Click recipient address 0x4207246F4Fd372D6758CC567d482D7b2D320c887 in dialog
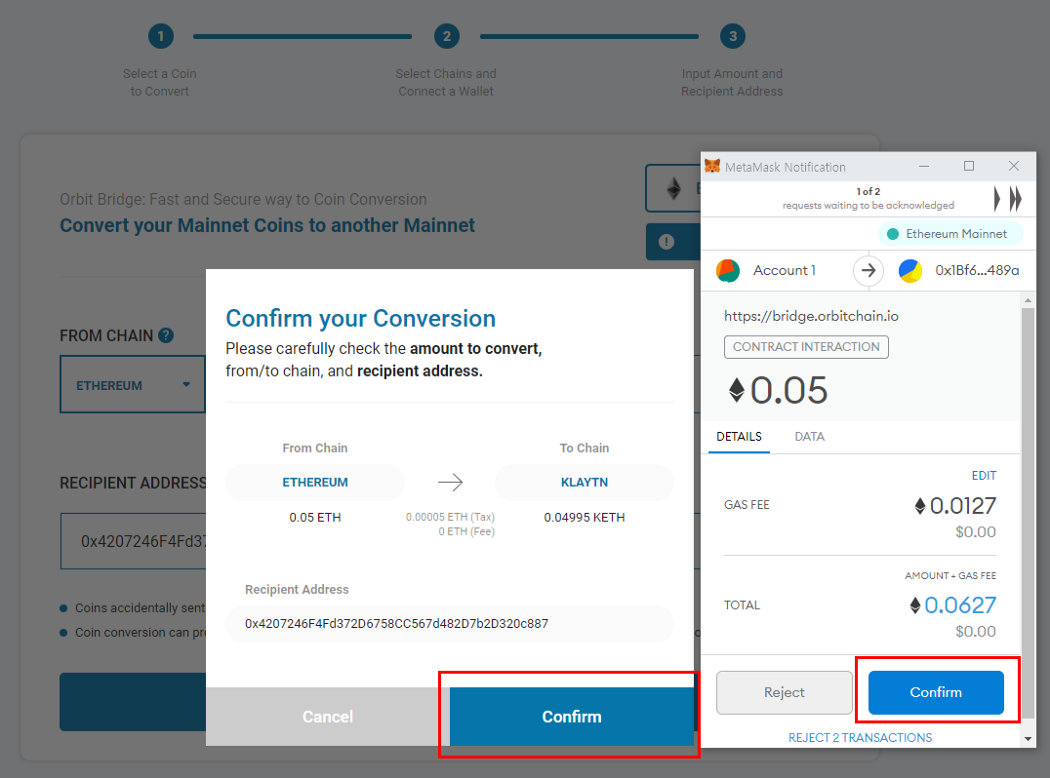Viewport: 1050px width, 778px height. coord(396,623)
